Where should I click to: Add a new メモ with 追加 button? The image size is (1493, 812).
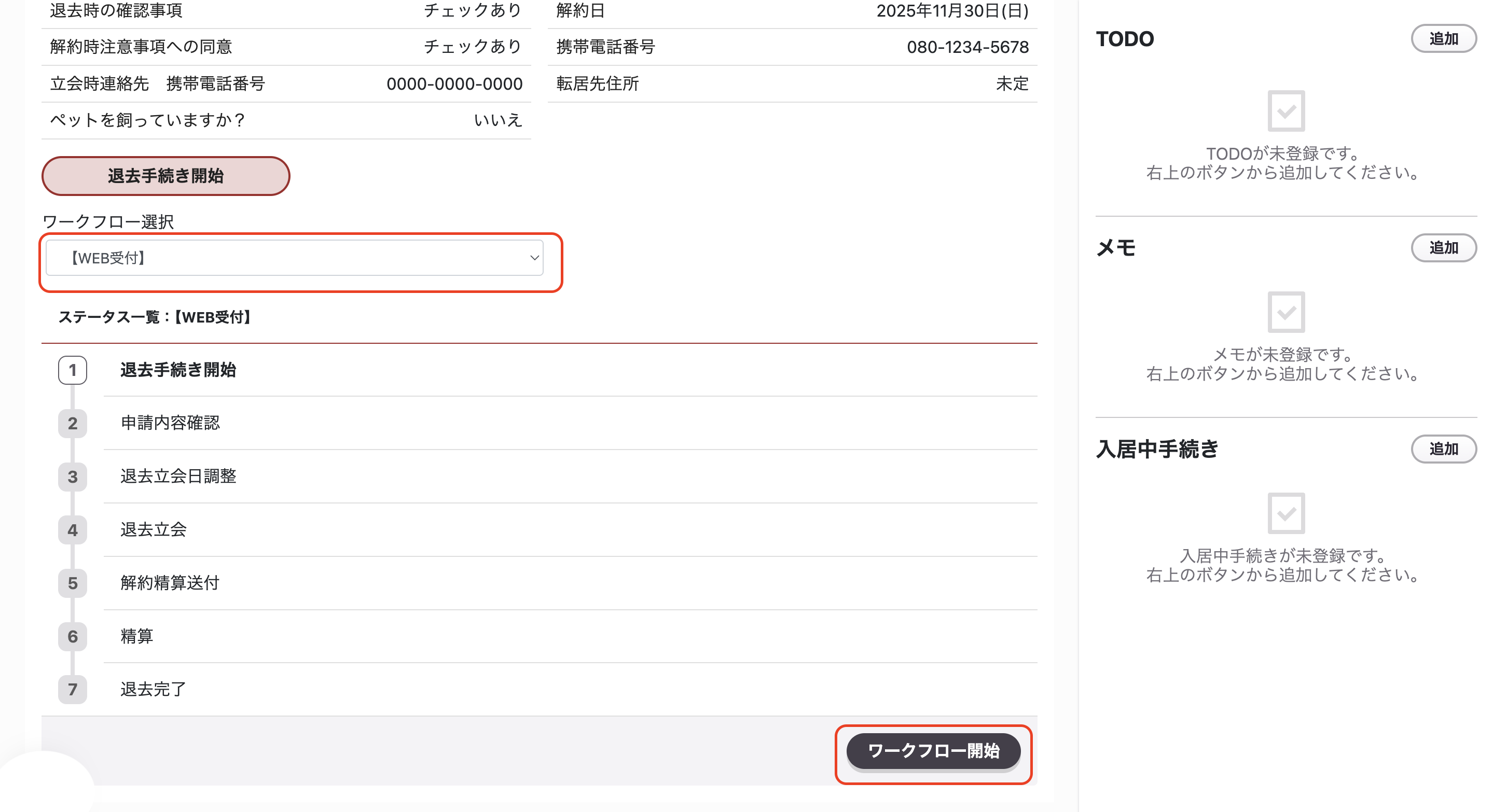point(1443,248)
